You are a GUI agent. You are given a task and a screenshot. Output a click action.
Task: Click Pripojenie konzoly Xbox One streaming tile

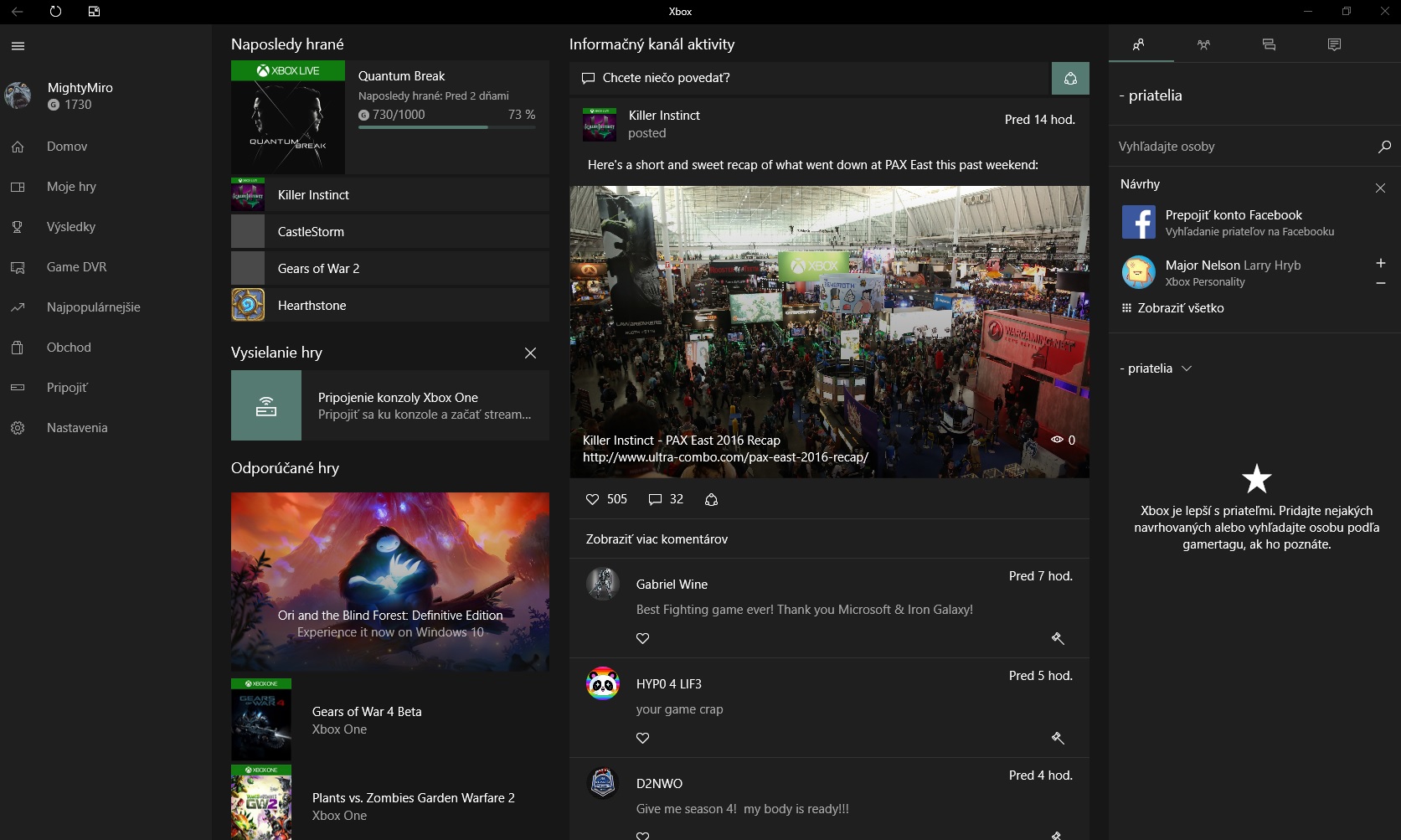coord(390,405)
